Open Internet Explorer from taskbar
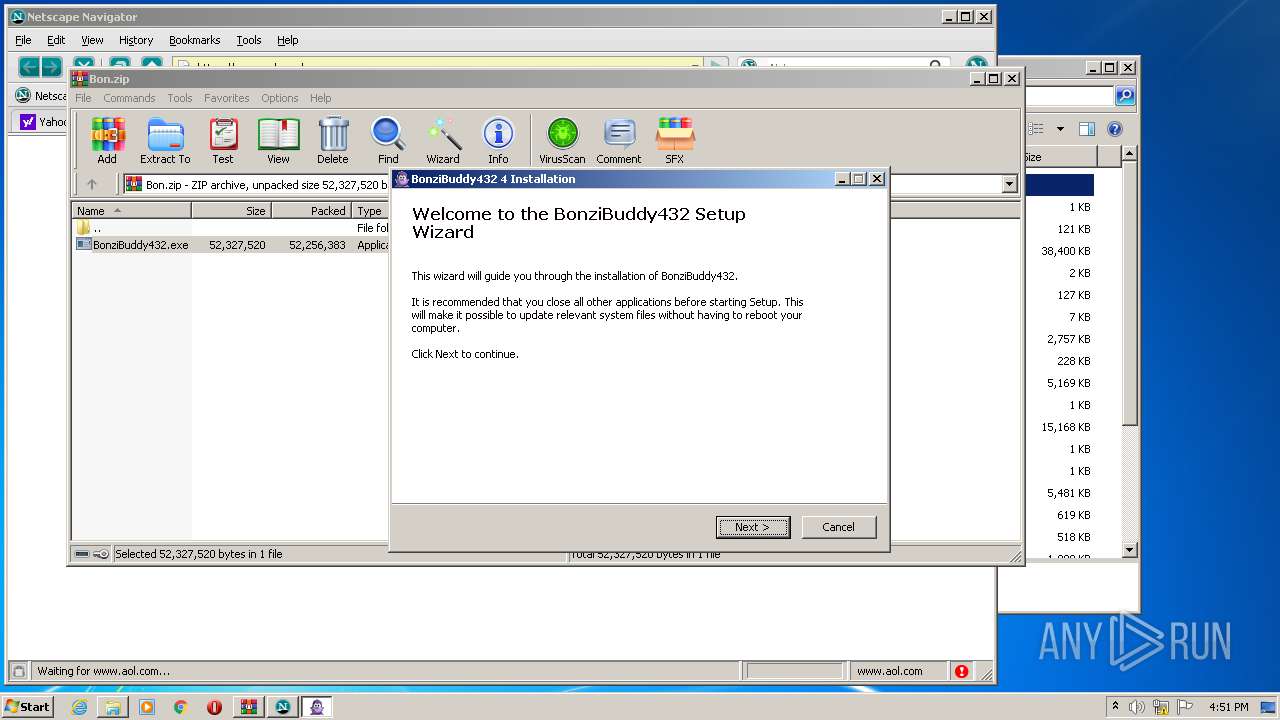This screenshot has height=720, width=1280. click(x=79, y=707)
